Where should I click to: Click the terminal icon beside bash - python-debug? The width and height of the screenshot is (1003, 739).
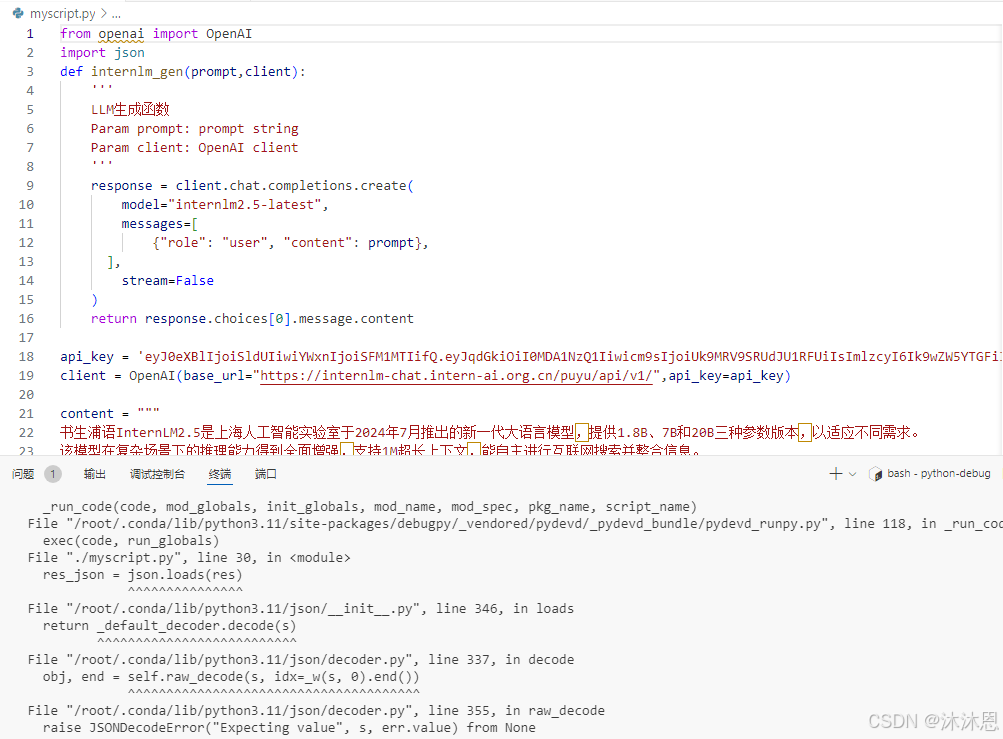[875, 473]
